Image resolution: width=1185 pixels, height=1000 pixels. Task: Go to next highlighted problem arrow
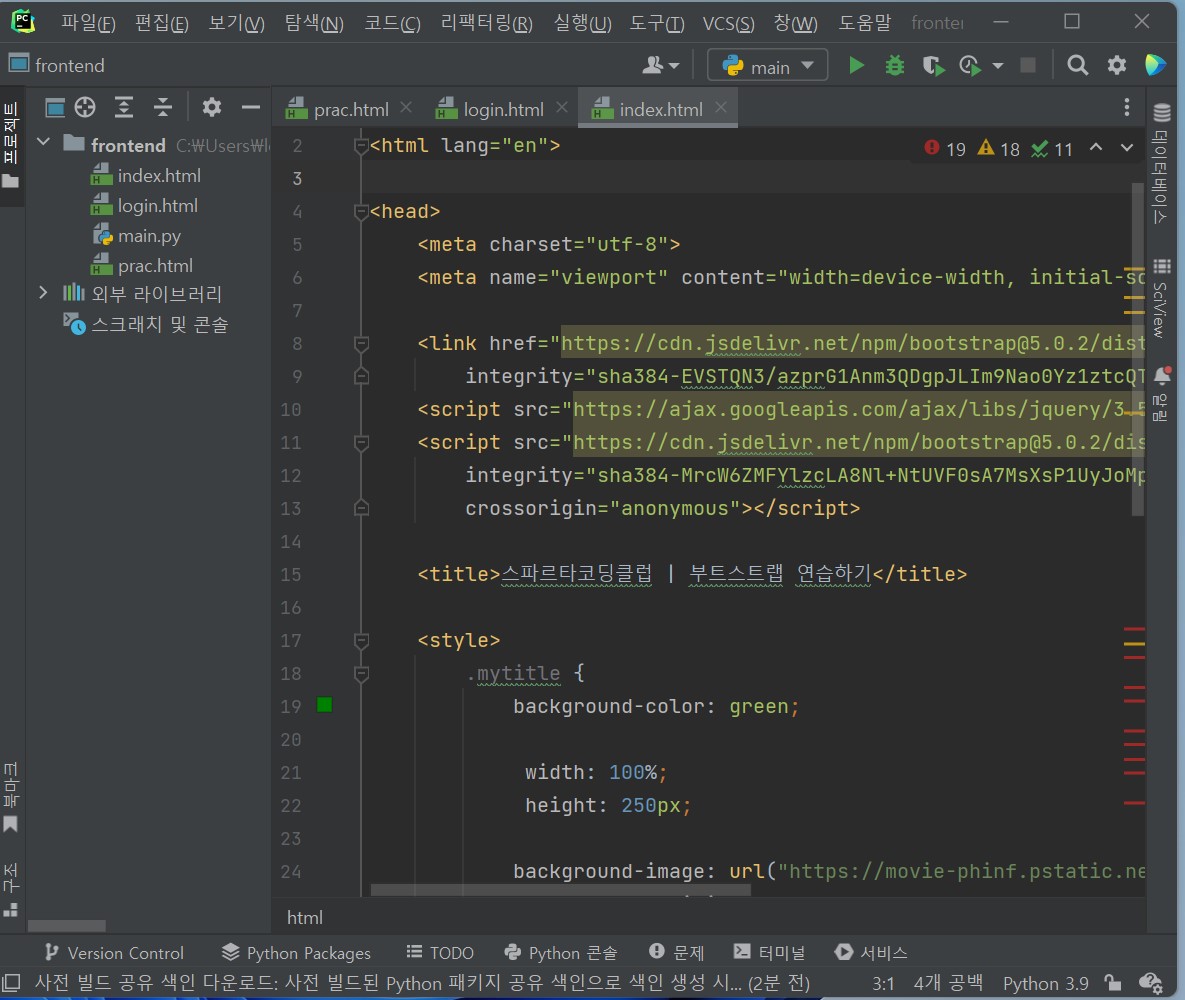point(1127,147)
